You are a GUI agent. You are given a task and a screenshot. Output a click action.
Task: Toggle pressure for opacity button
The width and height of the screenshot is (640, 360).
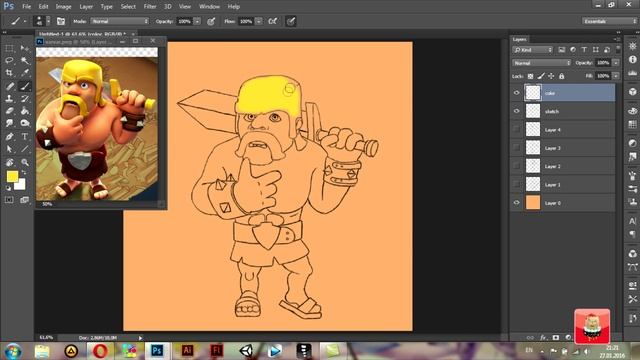pyautogui.click(x=211, y=21)
